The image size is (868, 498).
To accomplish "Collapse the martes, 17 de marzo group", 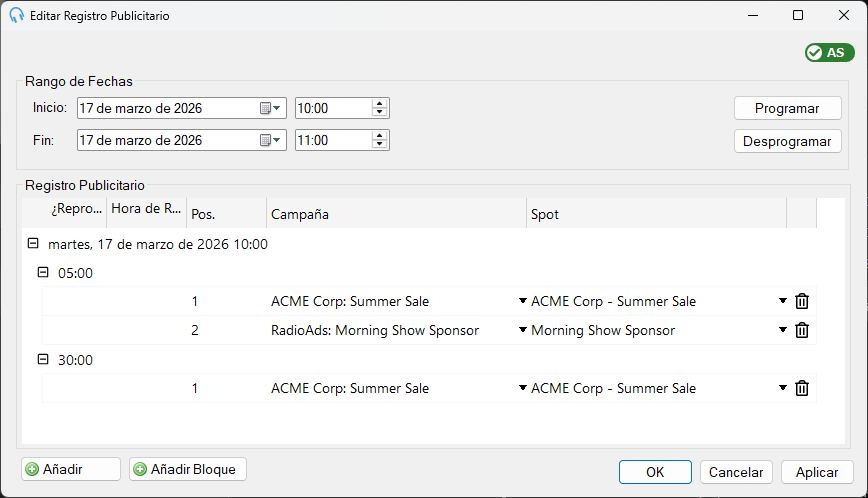I will click(33, 243).
